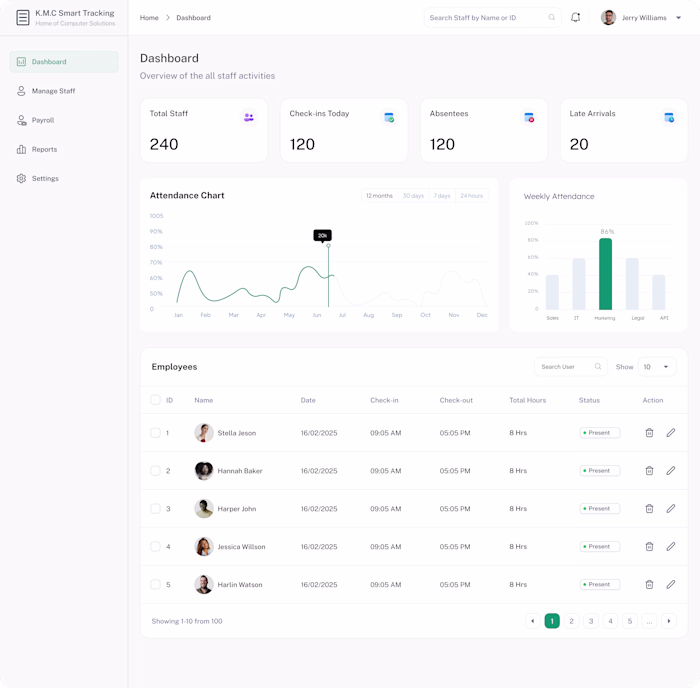
Task: Click the current page 1 button
Action: (x=552, y=621)
